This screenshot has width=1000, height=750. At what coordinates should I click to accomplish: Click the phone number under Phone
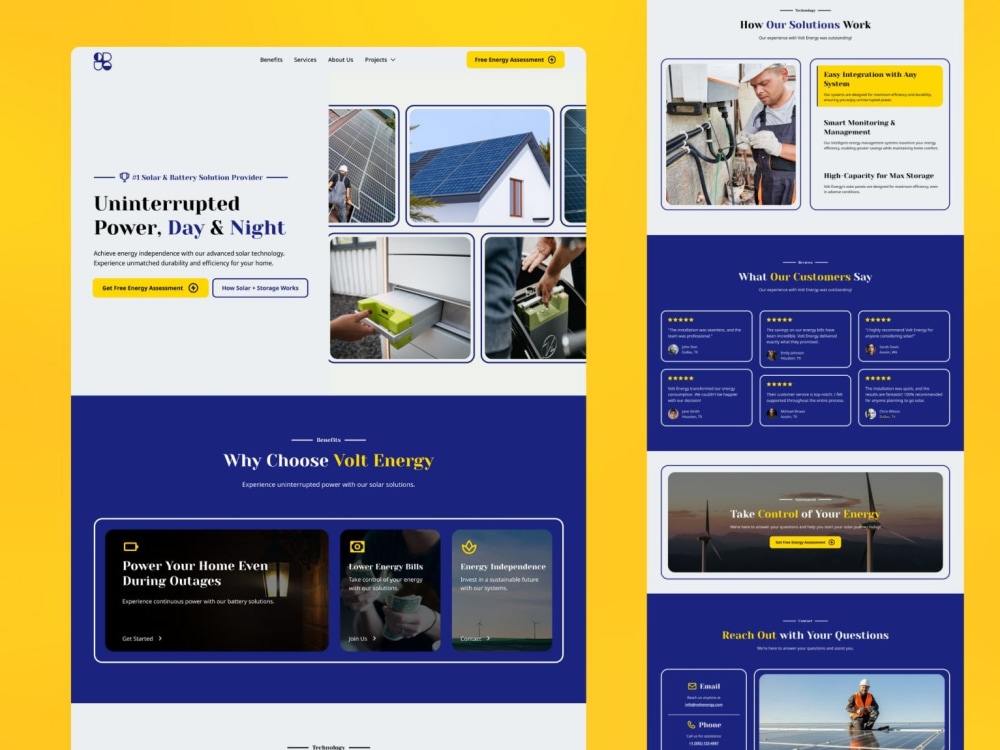(x=704, y=744)
